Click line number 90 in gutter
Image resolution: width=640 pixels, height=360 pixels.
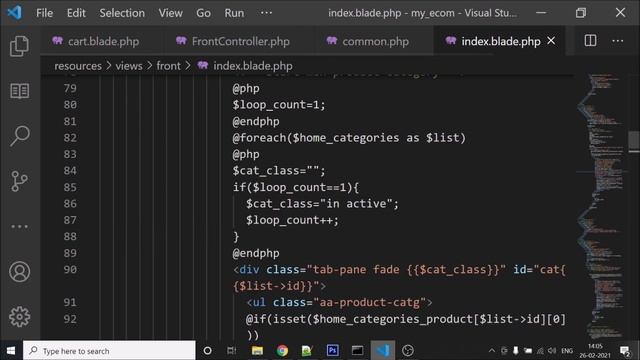point(70,270)
